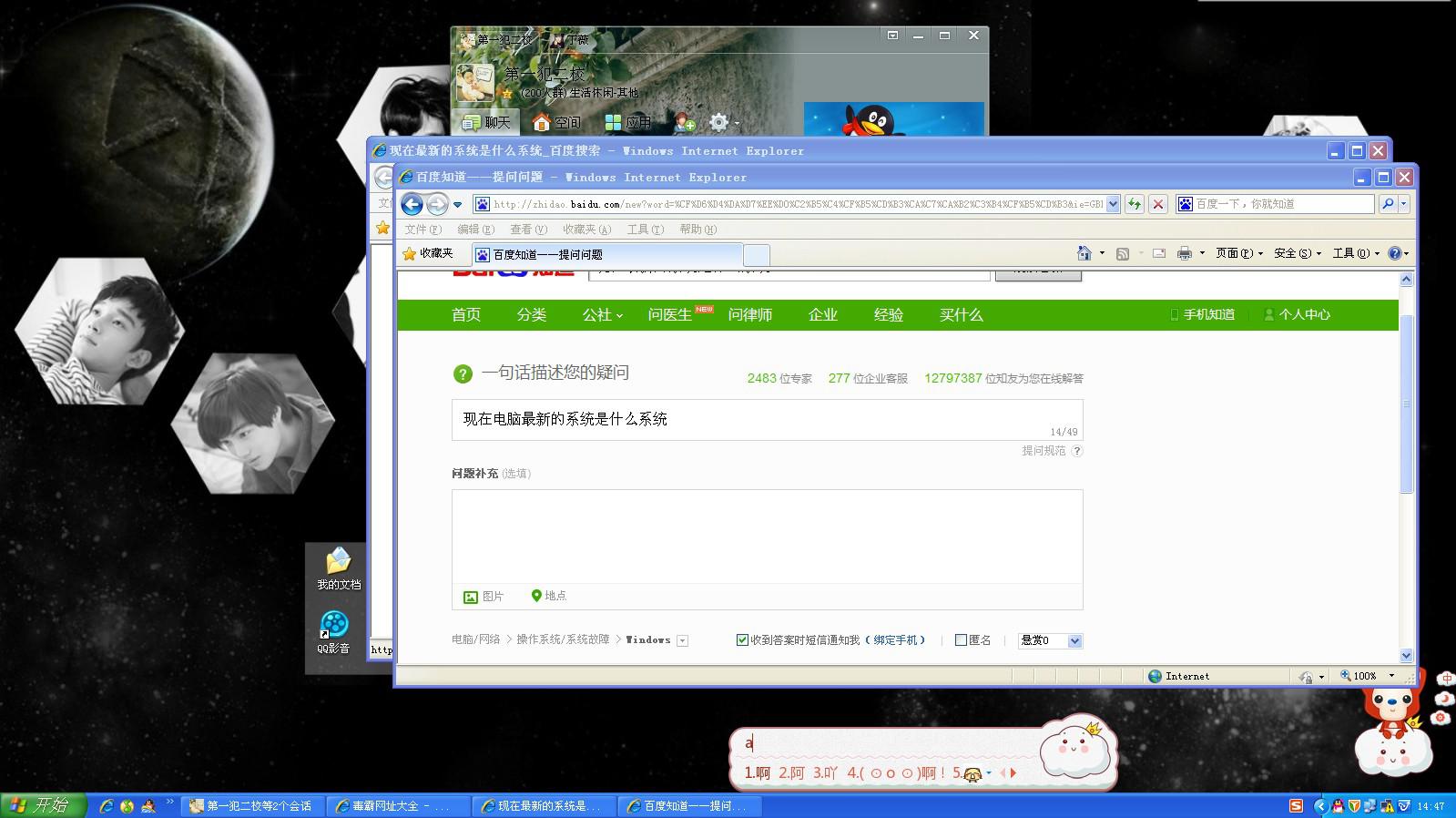Click the stop loading red X icon
Screen dimensions: 1456x818
1157,204
